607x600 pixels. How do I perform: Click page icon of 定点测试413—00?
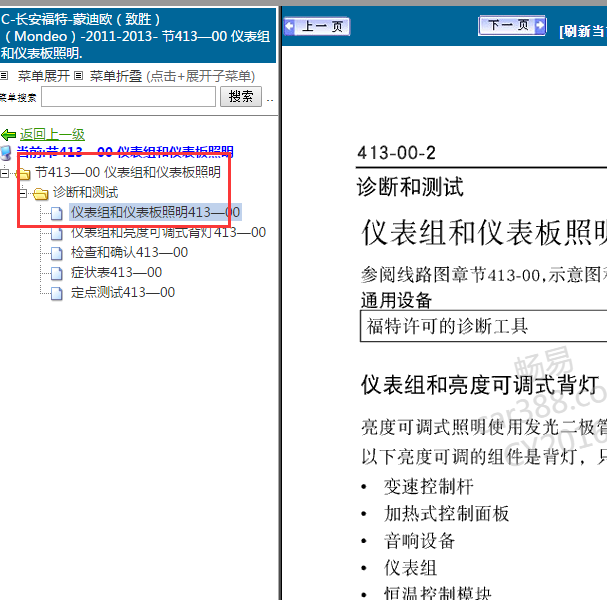pos(57,293)
